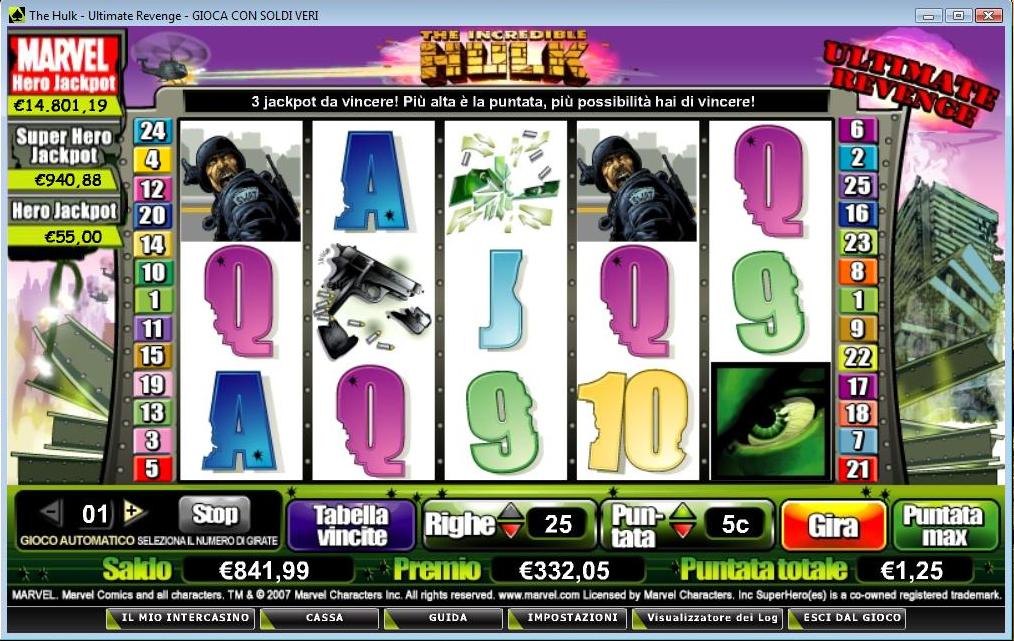Decrease the auto-spin count with the left arrow
This screenshot has width=1014, height=641.
point(50,513)
